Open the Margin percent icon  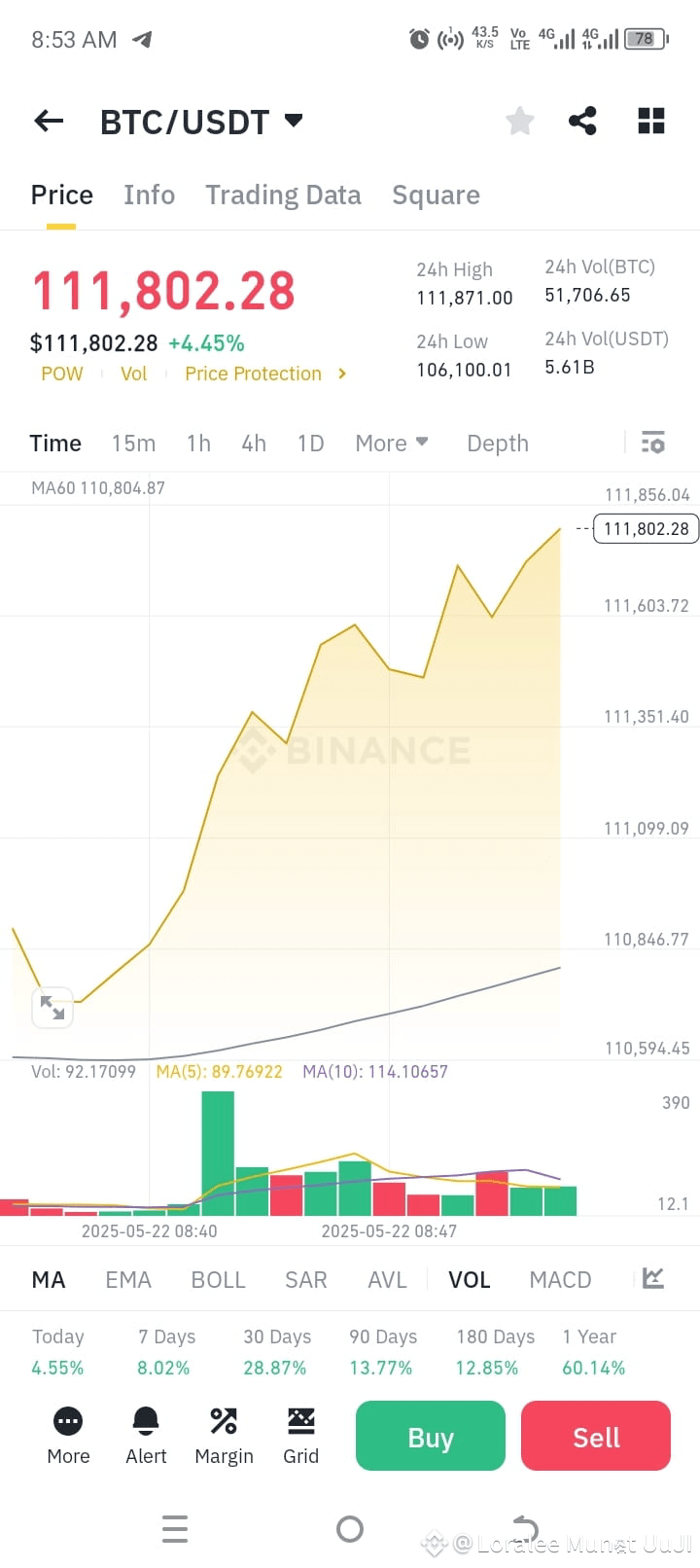click(x=224, y=1421)
